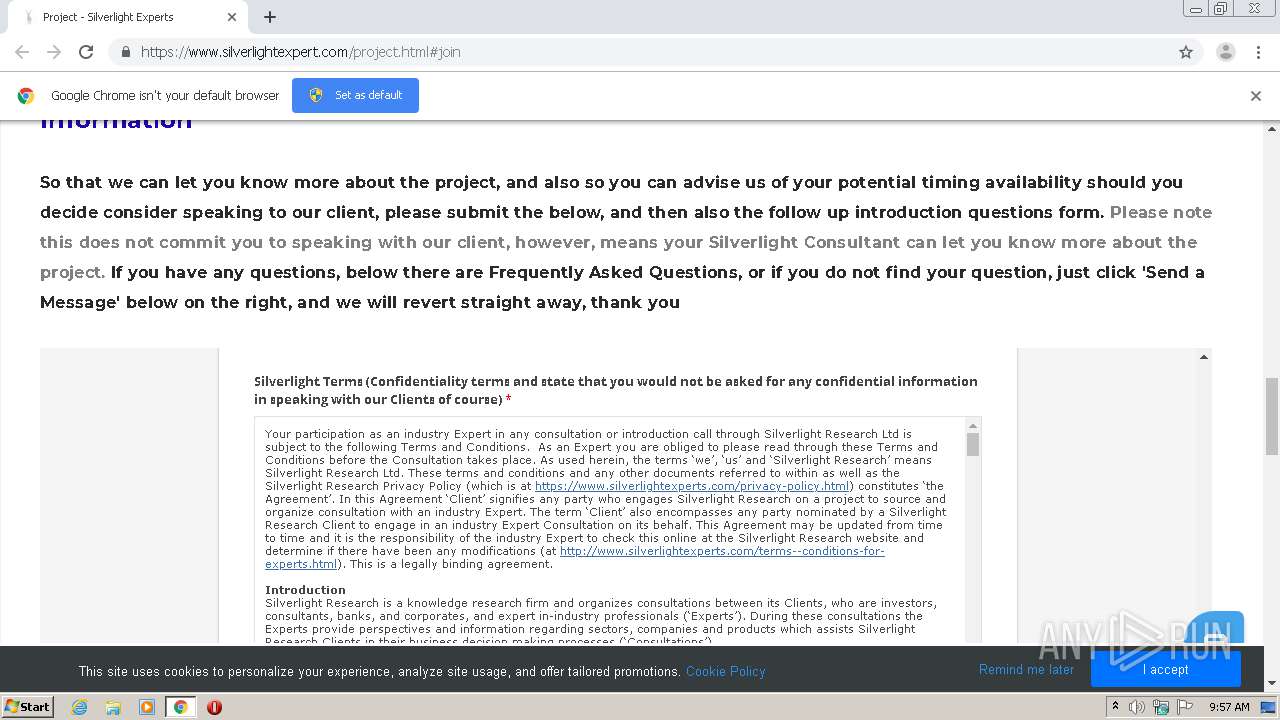Click the terms textbox scroll-up arrow
The height and width of the screenshot is (720, 1280).
[x=973, y=425]
